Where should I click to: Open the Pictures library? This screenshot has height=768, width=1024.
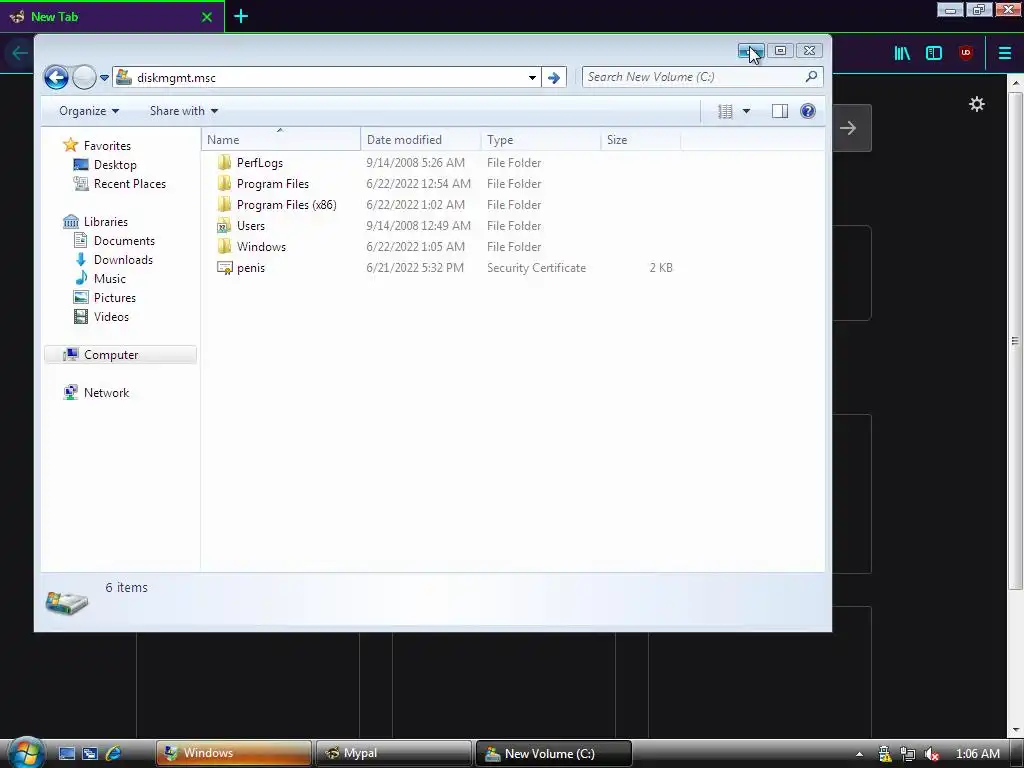114,297
